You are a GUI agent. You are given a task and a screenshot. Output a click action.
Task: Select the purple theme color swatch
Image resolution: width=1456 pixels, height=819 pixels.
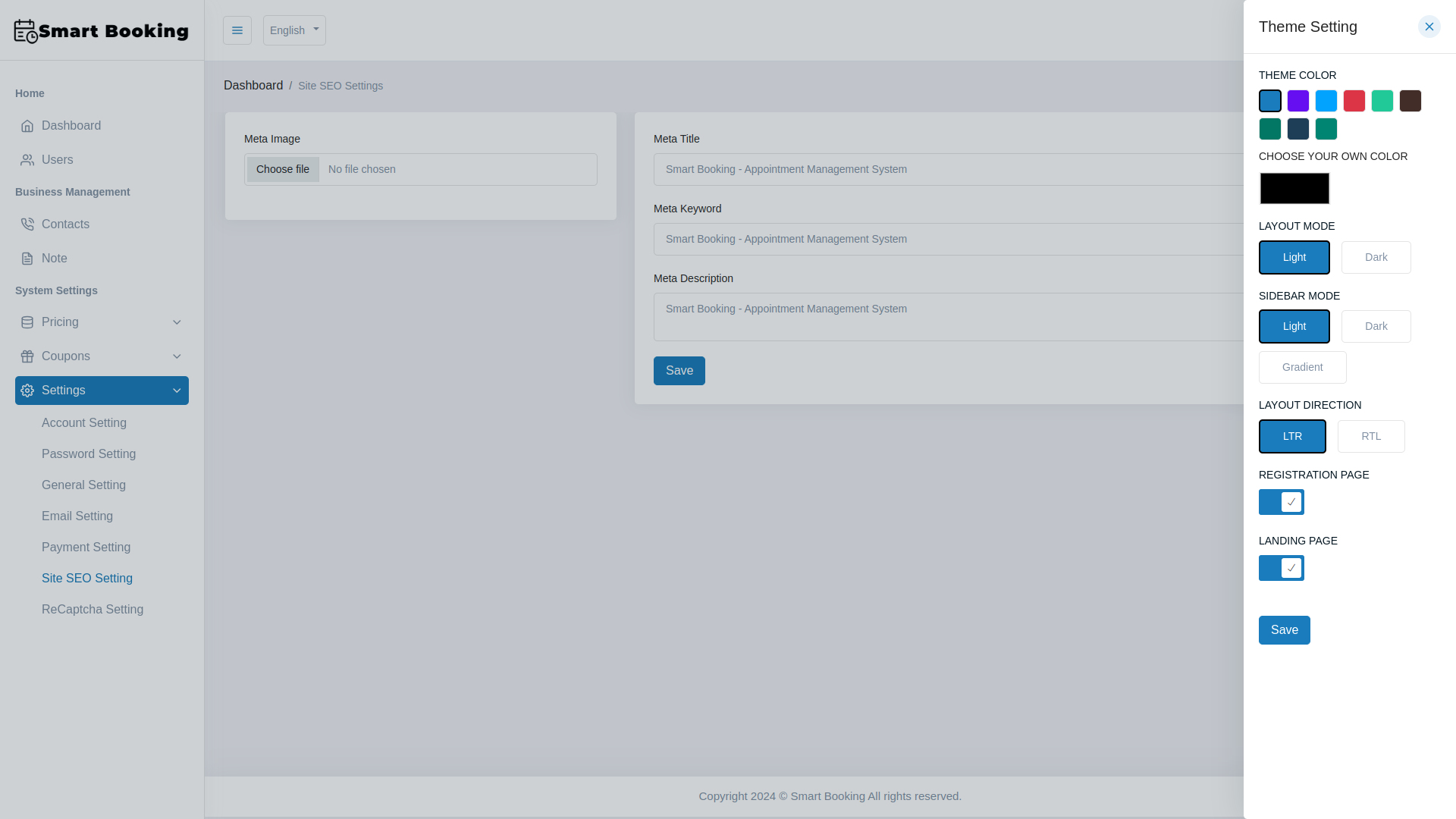coord(1298,100)
